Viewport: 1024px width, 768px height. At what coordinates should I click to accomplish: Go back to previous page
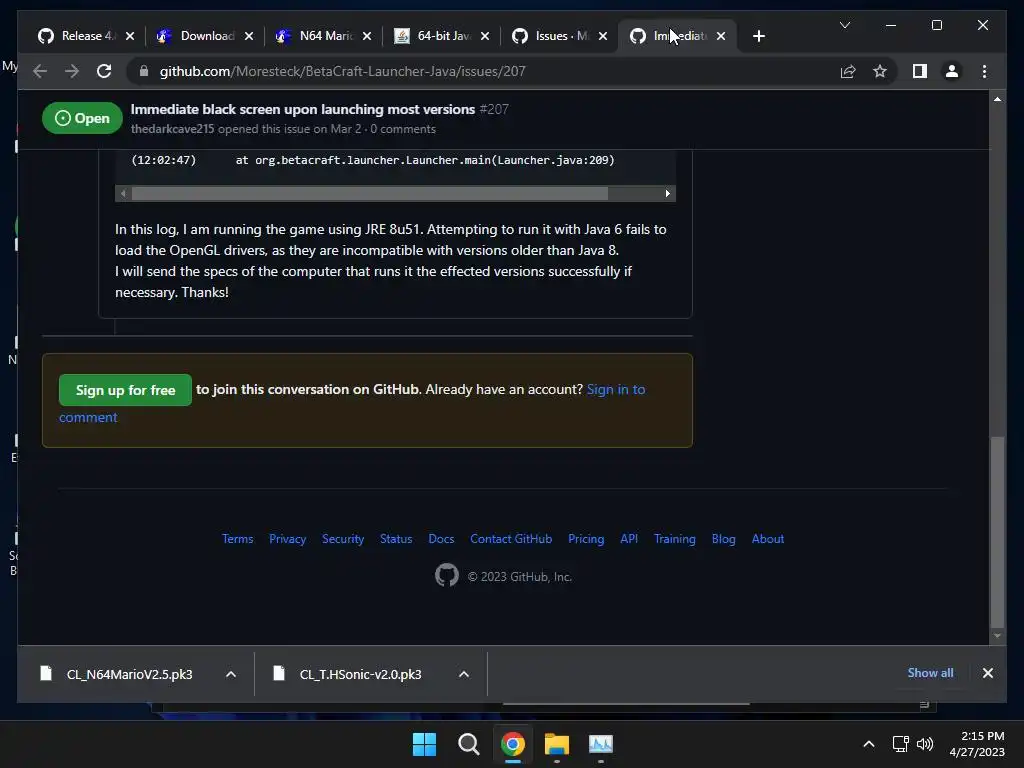pos(40,71)
